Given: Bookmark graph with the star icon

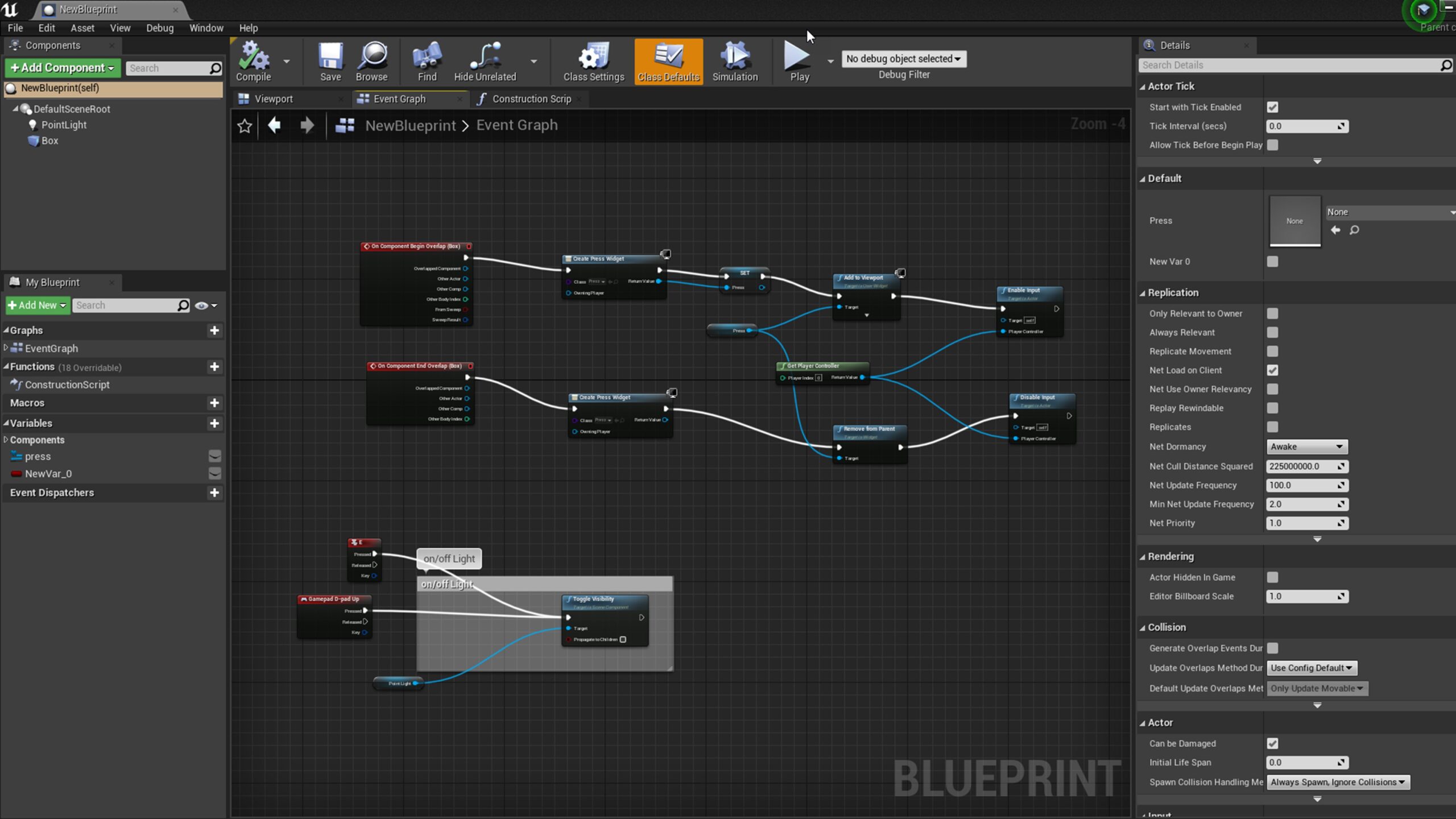Looking at the screenshot, I should (245, 126).
